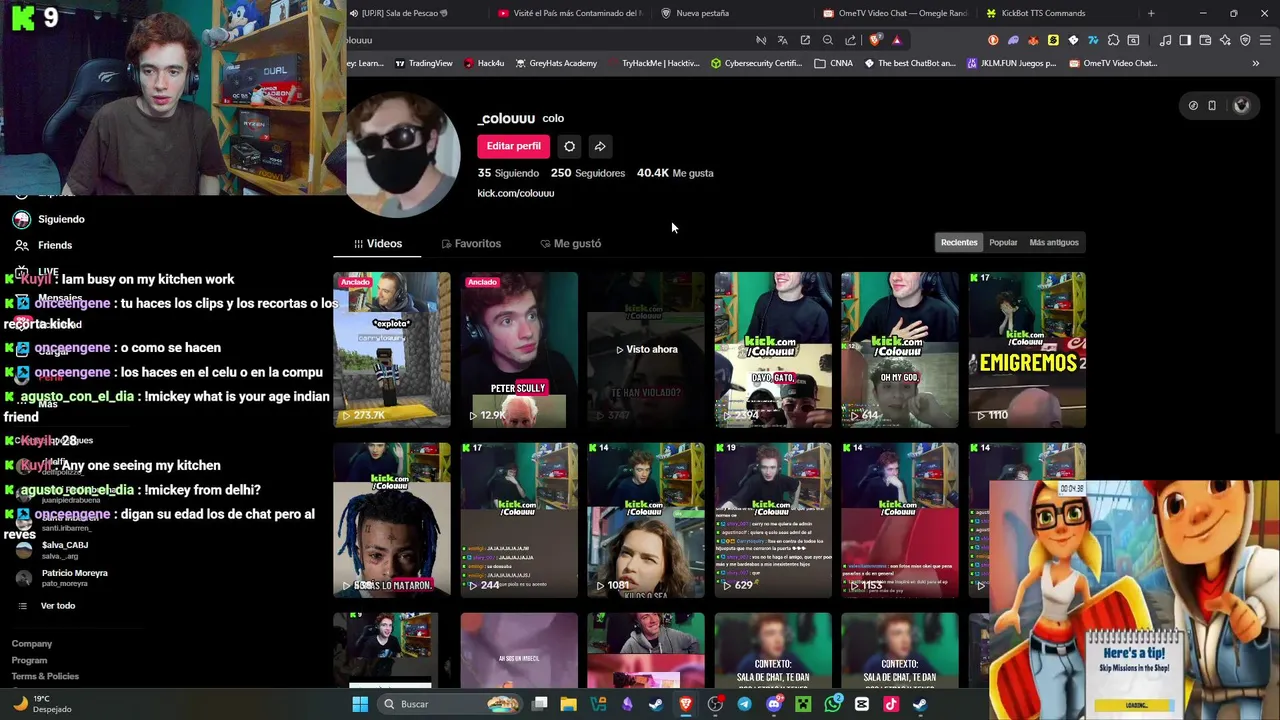Open TikTok app from taskbar
Viewport: 1280px width, 720px height.
[891, 704]
